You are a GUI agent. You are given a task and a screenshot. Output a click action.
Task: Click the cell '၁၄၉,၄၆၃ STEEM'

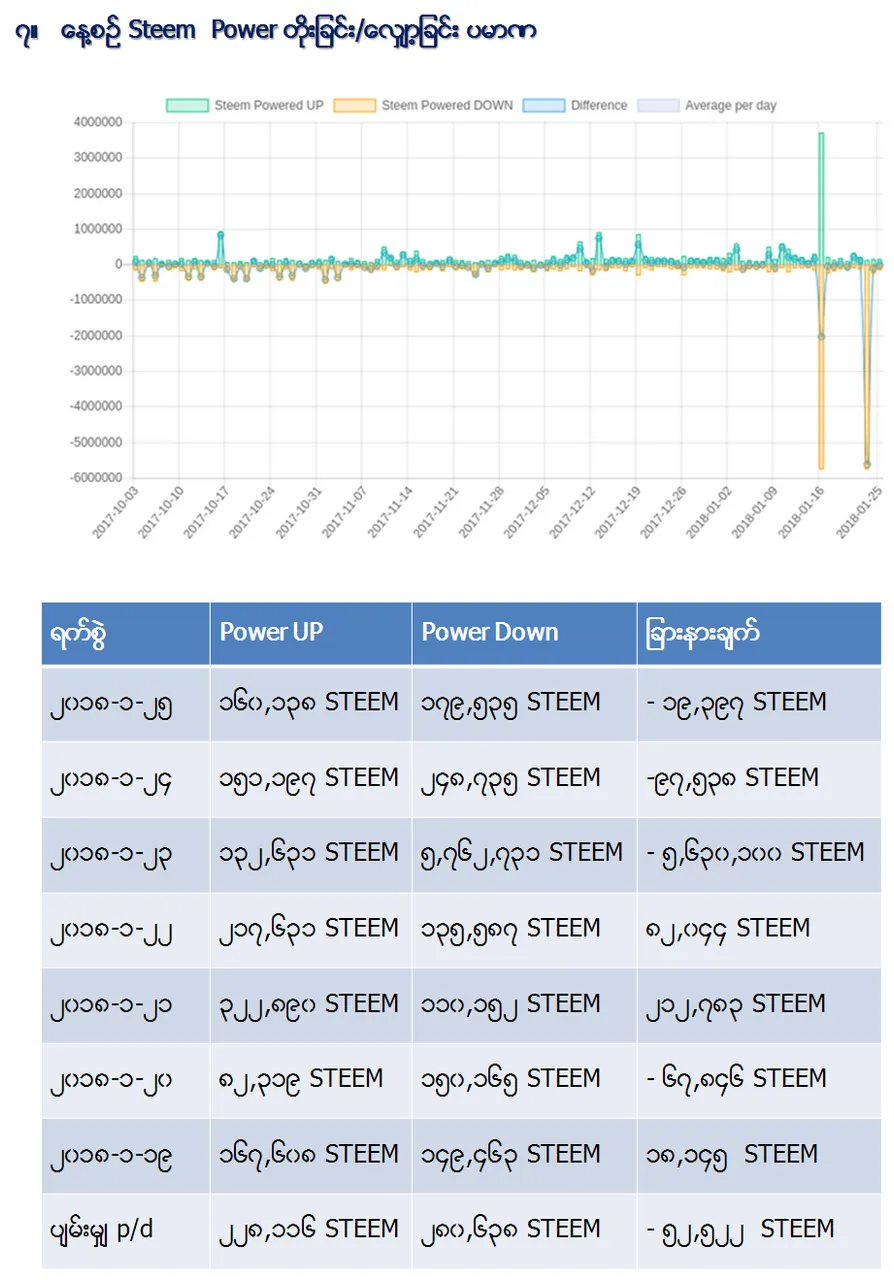(x=524, y=1155)
